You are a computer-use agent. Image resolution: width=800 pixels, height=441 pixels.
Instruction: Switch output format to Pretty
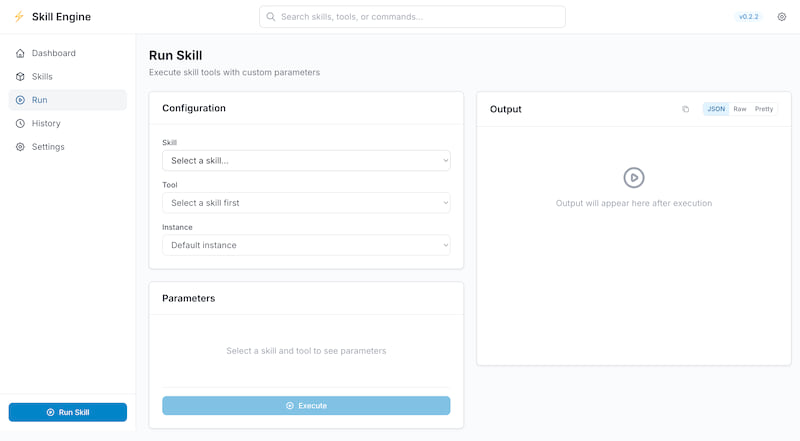point(764,109)
